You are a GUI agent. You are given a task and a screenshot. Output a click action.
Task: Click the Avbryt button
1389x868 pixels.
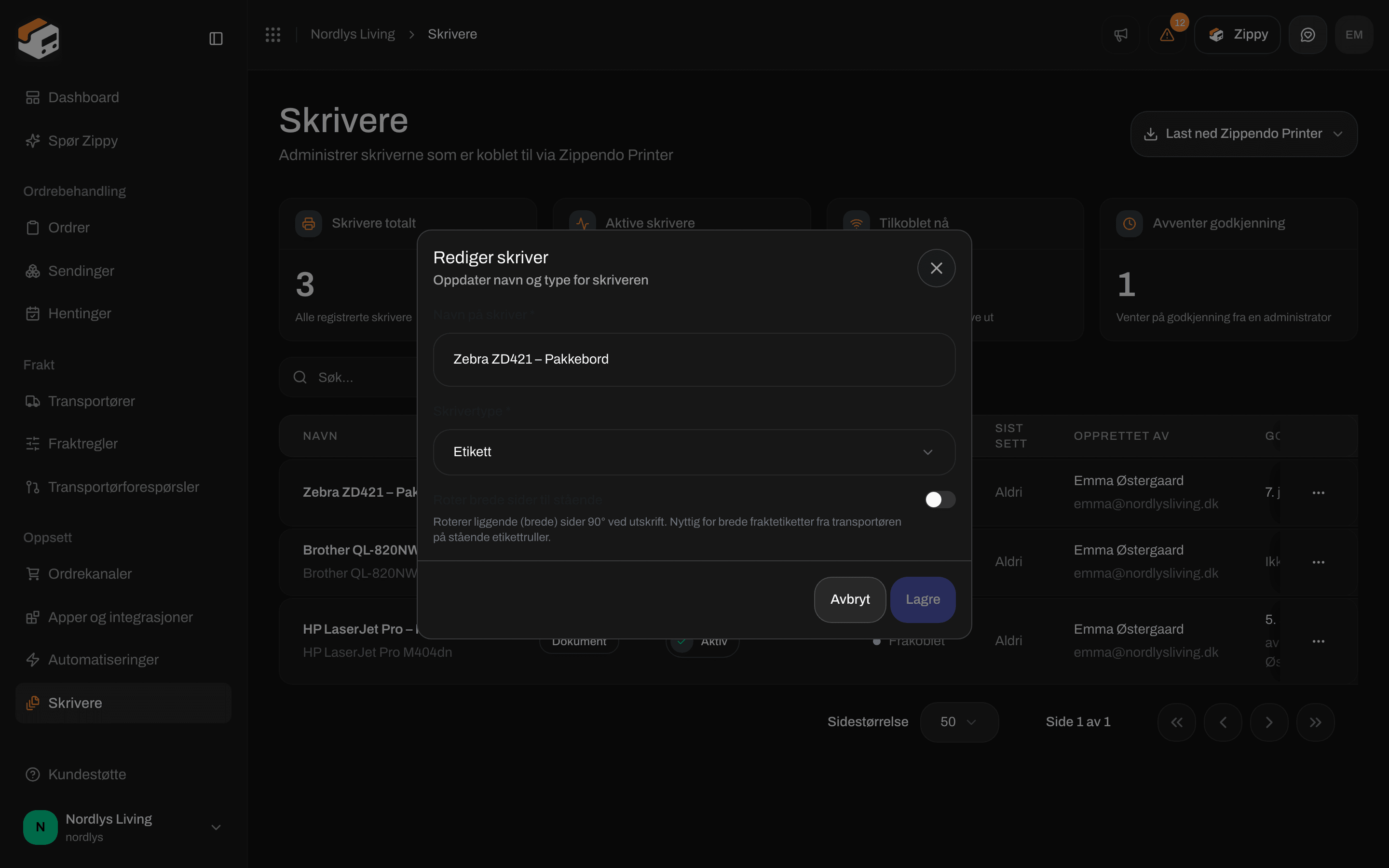(849, 599)
